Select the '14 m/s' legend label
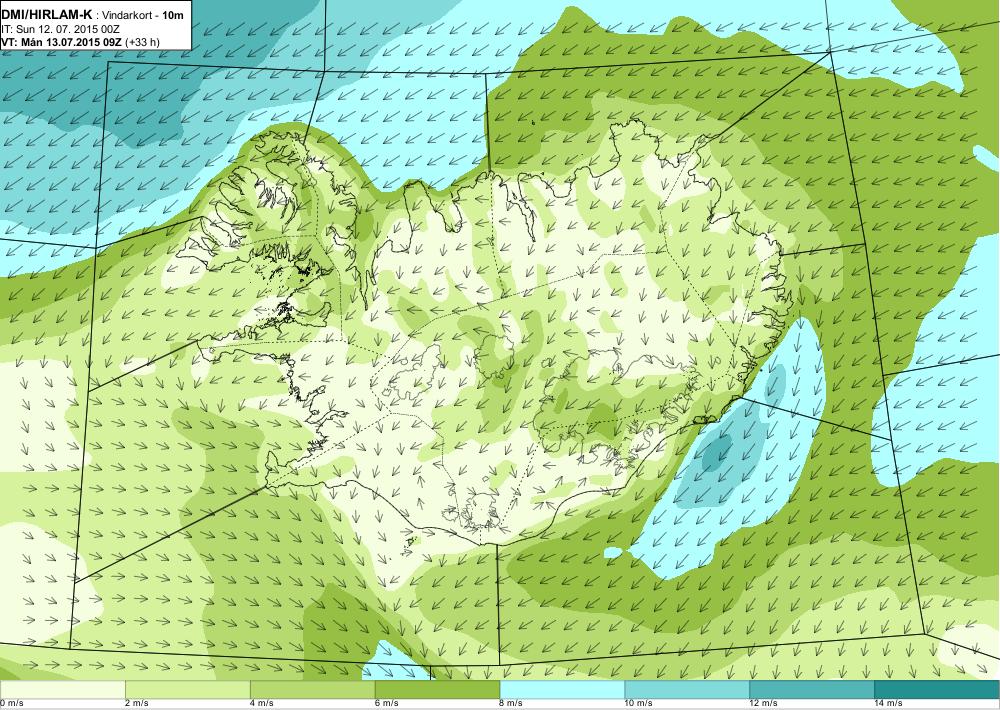The width and height of the screenshot is (1000, 710). point(889,704)
